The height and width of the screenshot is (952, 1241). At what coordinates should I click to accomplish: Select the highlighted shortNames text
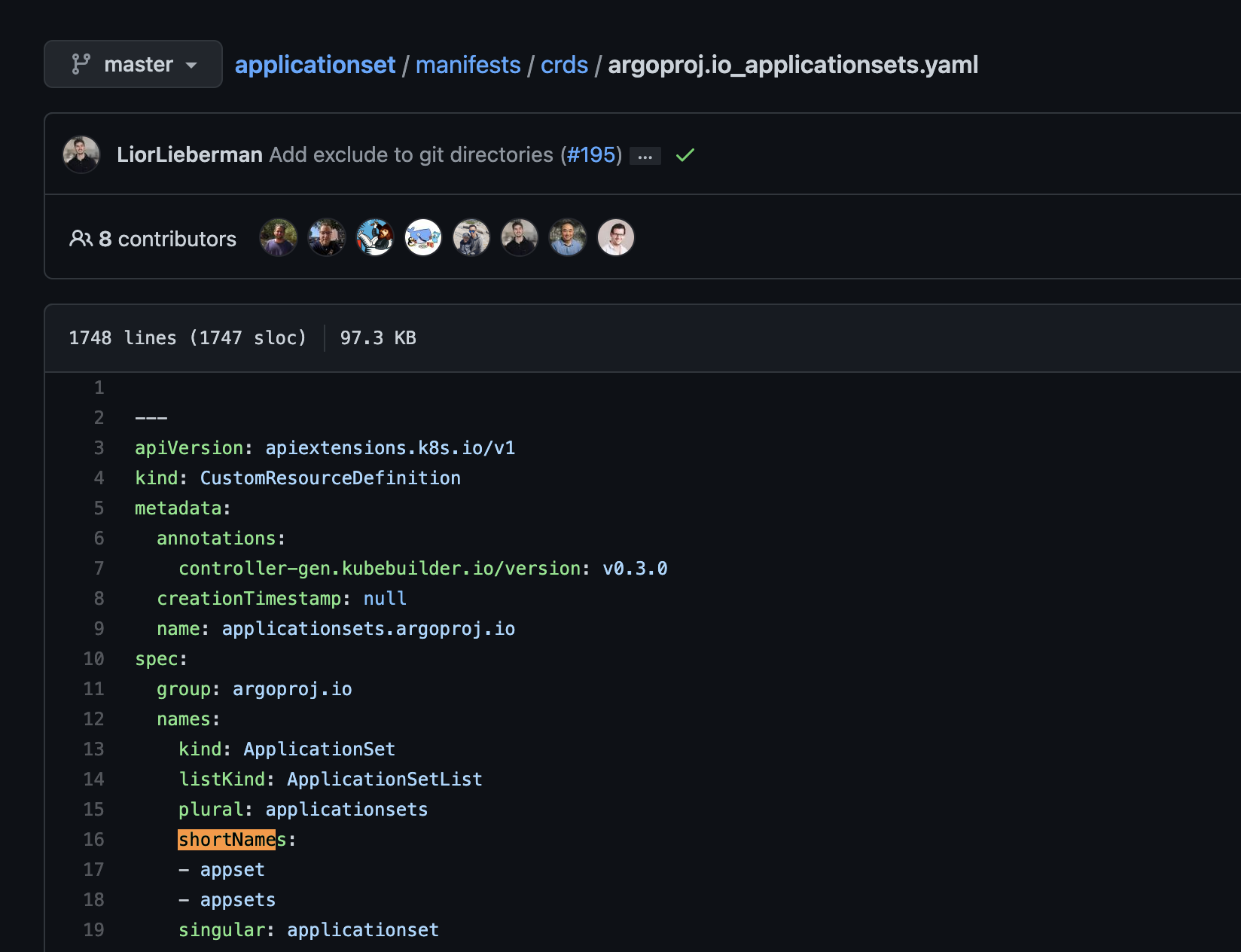point(227,839)
